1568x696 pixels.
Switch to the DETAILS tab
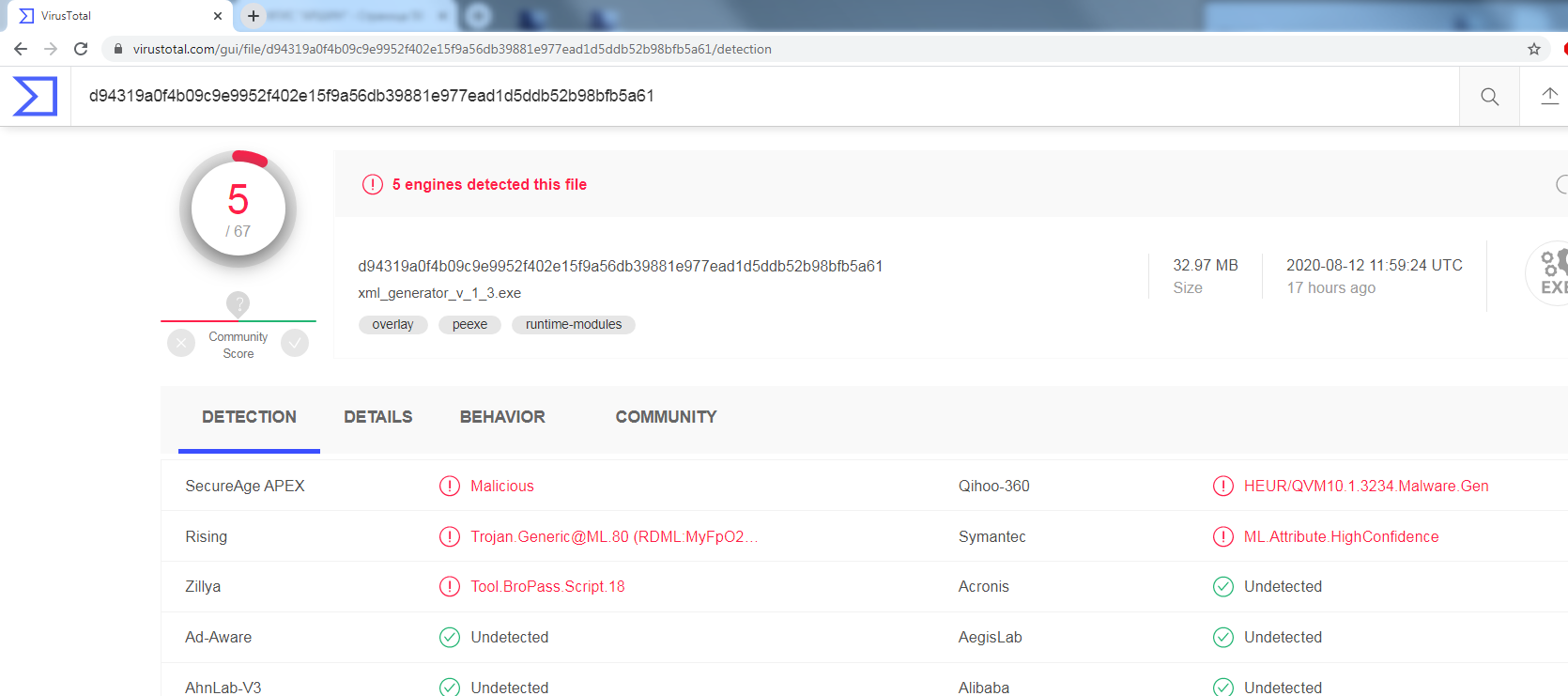(x=377, y=417)
